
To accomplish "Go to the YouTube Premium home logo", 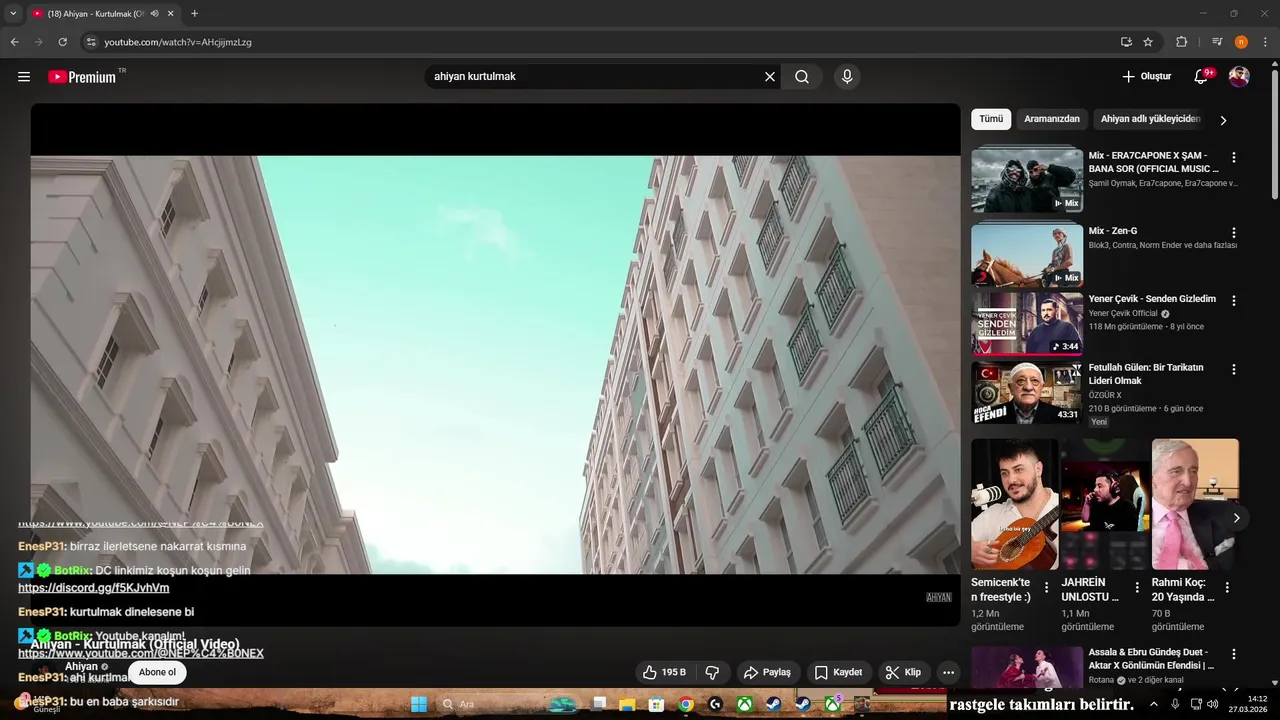I will pos(82,77).
